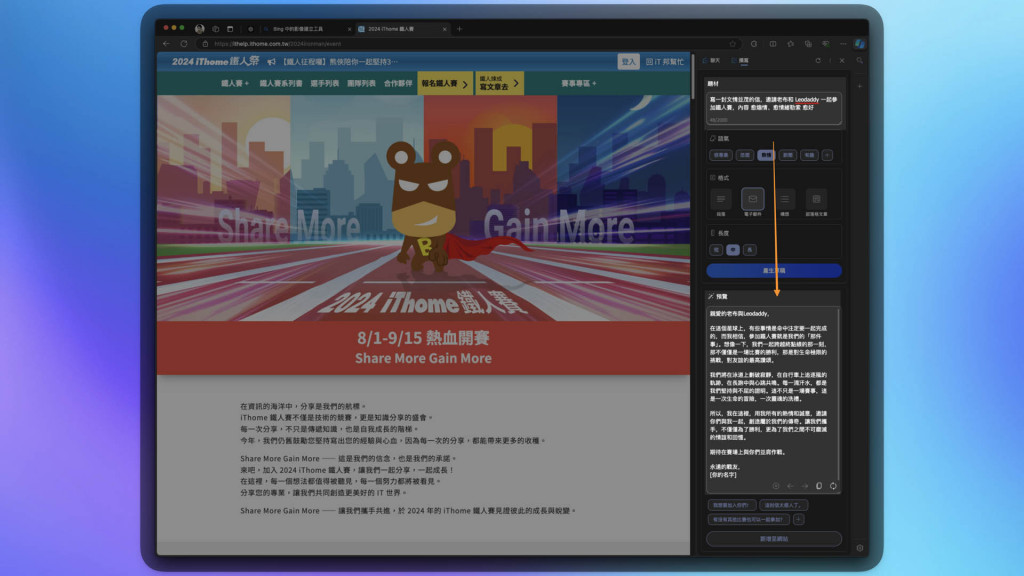Open sidebar settings gear at bottom right

tap(859, 548)
